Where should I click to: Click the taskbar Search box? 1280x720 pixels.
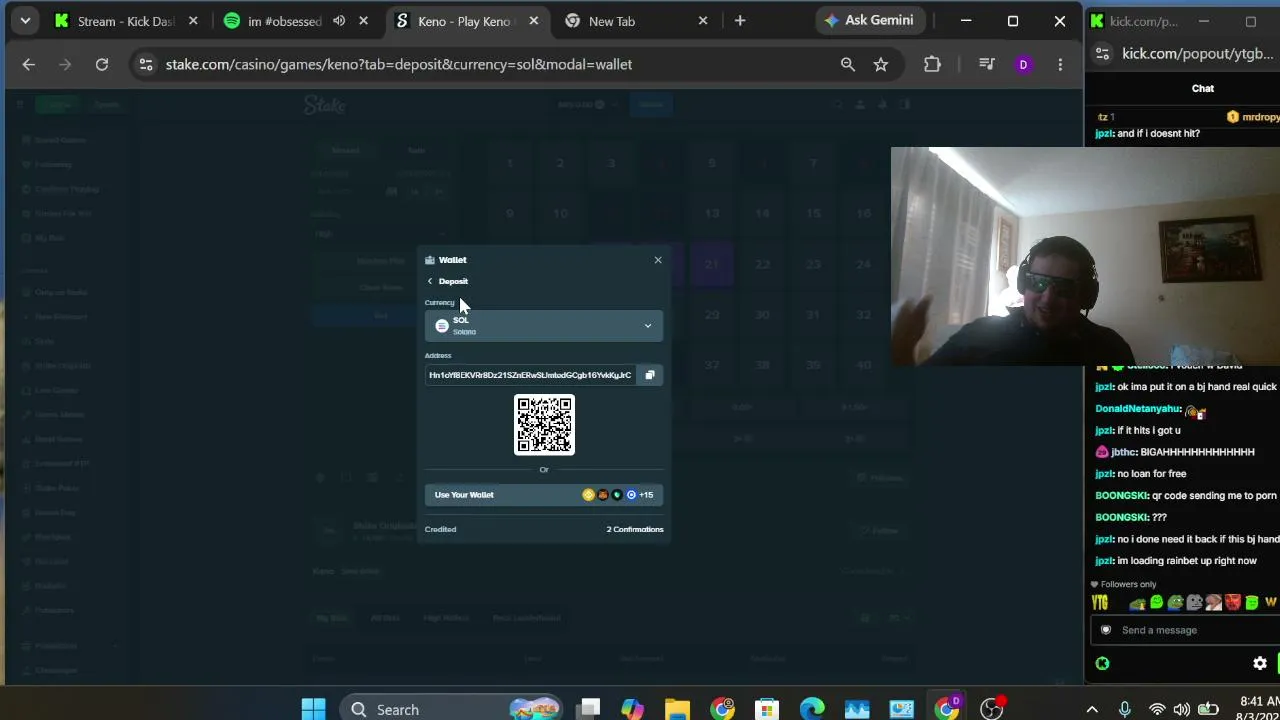pyautogui.click(x=452, y=709)
